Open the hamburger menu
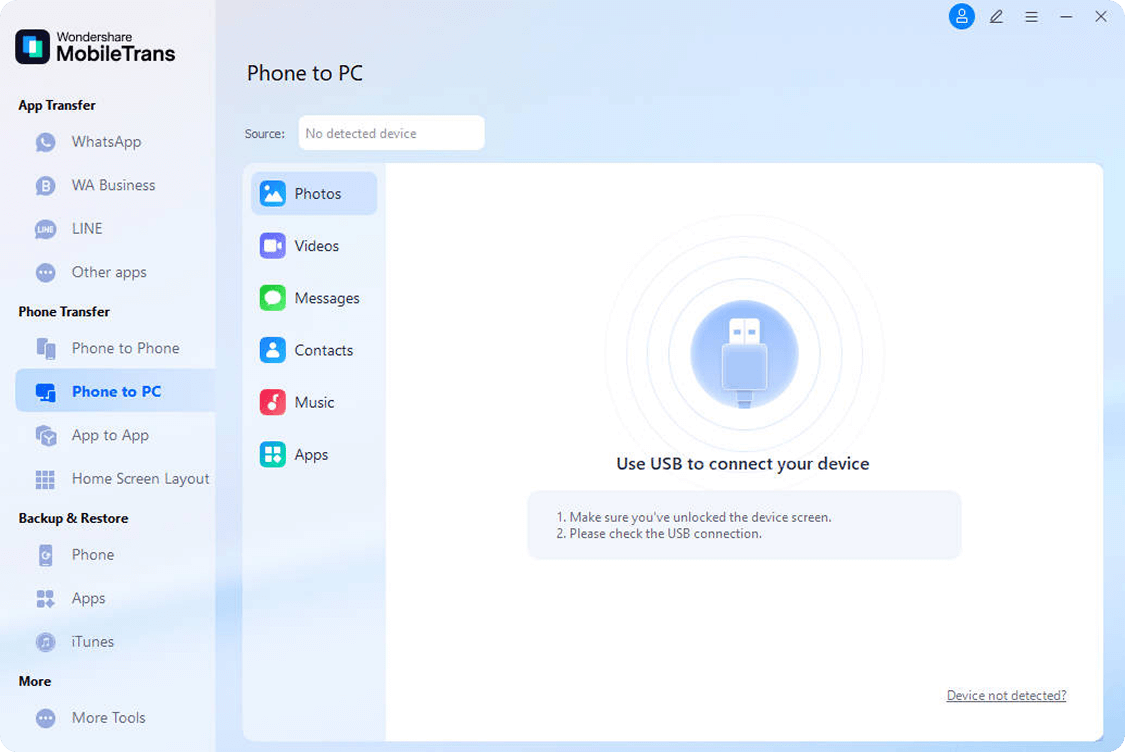The image size is (1125, 753). point(1031,17)
